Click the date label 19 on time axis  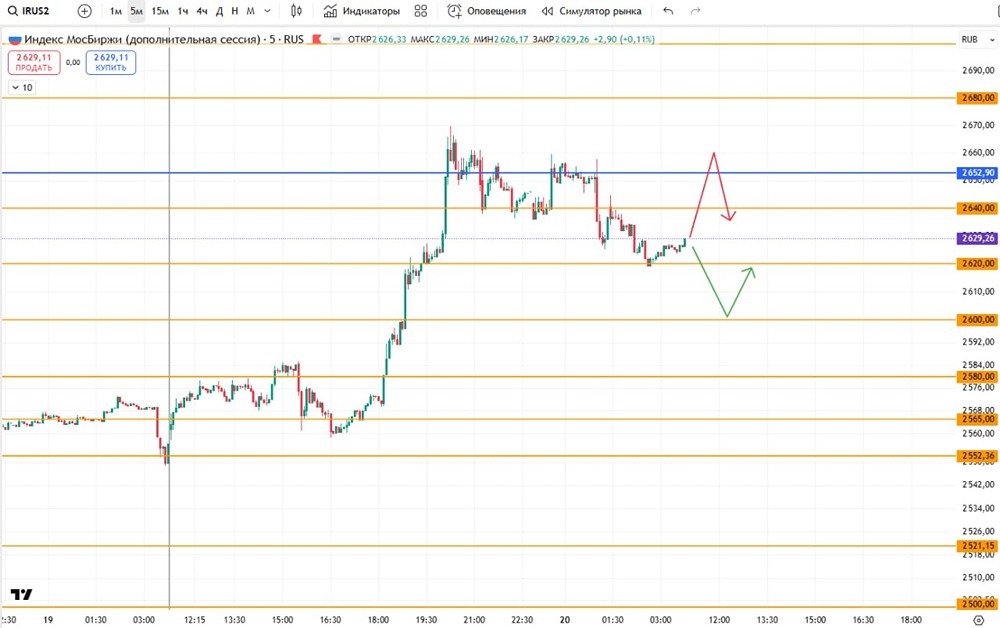[x=48, y=620]
